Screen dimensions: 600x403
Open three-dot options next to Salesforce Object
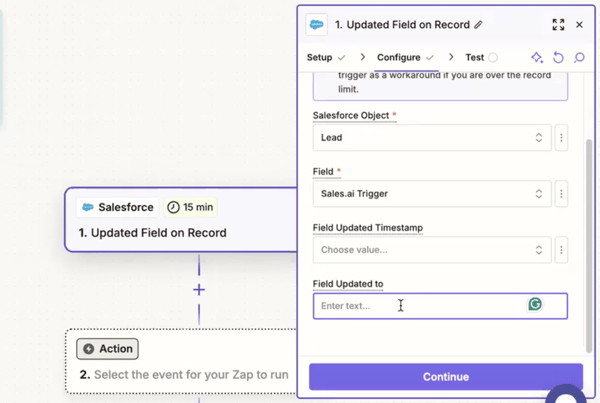coord(561,137)
